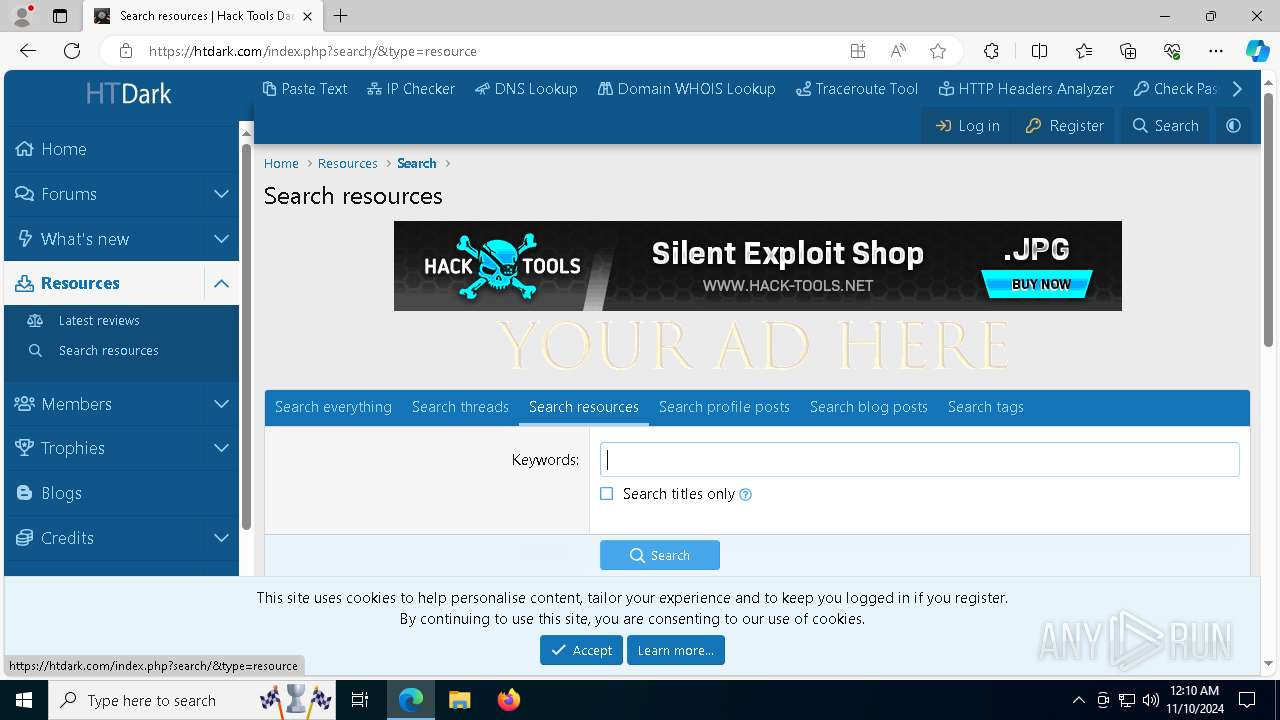The image size is (1280, 720).
Task: Open app-available icon in address bar
Action: tap(857, 51)
